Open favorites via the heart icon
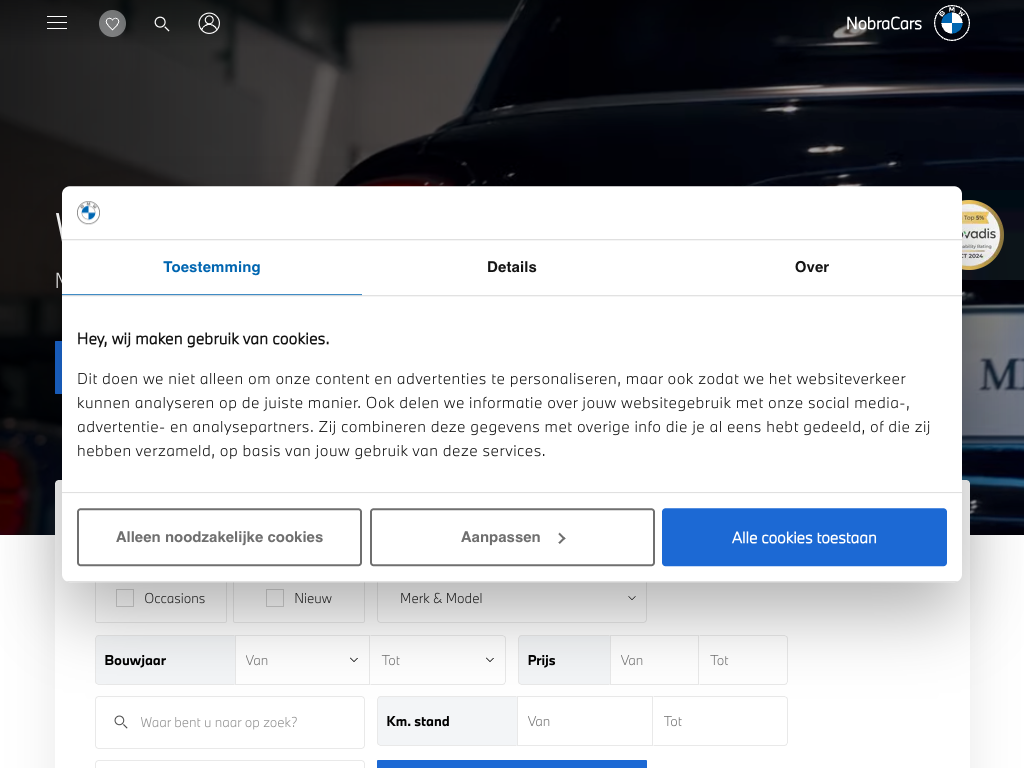Image resolution: width=1024 pixels, height=768 pixels. (x=112, y=24)
